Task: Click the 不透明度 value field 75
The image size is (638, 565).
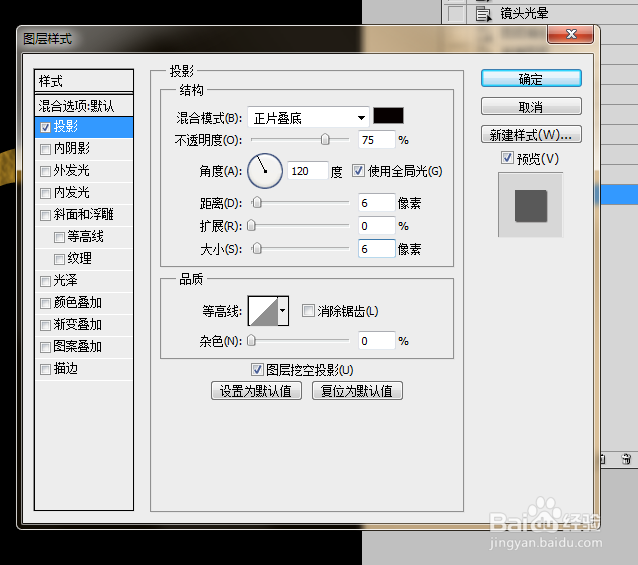Action: tap(376, 140)
